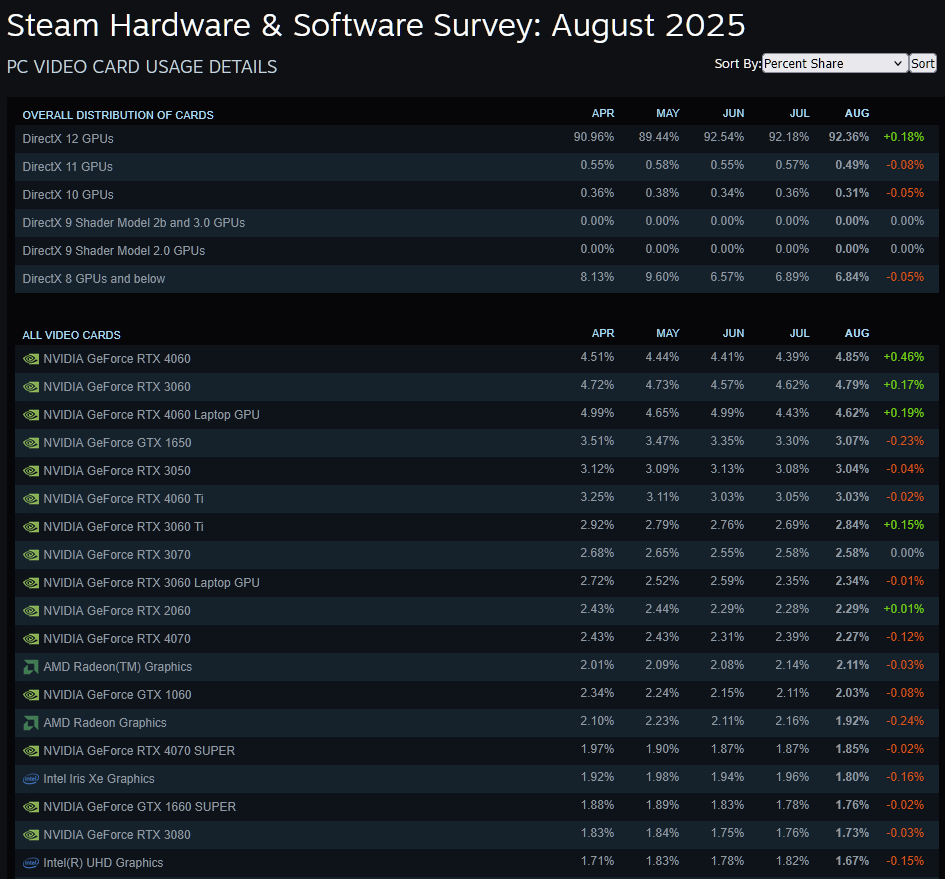Click NVIDIA logo beside RTX 3060 Laptop GPU
945x879 pixels.
click(31, 584)
